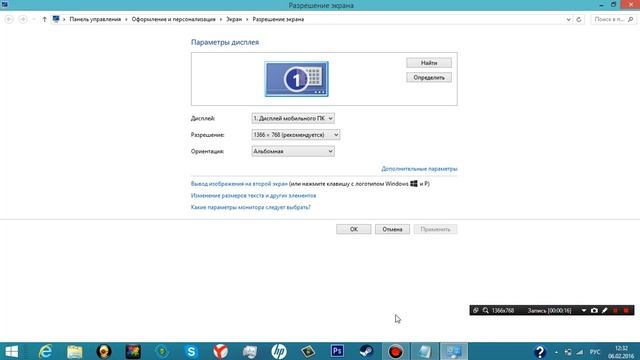Click the Определить button

pyautogui.click(x=429, y=78)
